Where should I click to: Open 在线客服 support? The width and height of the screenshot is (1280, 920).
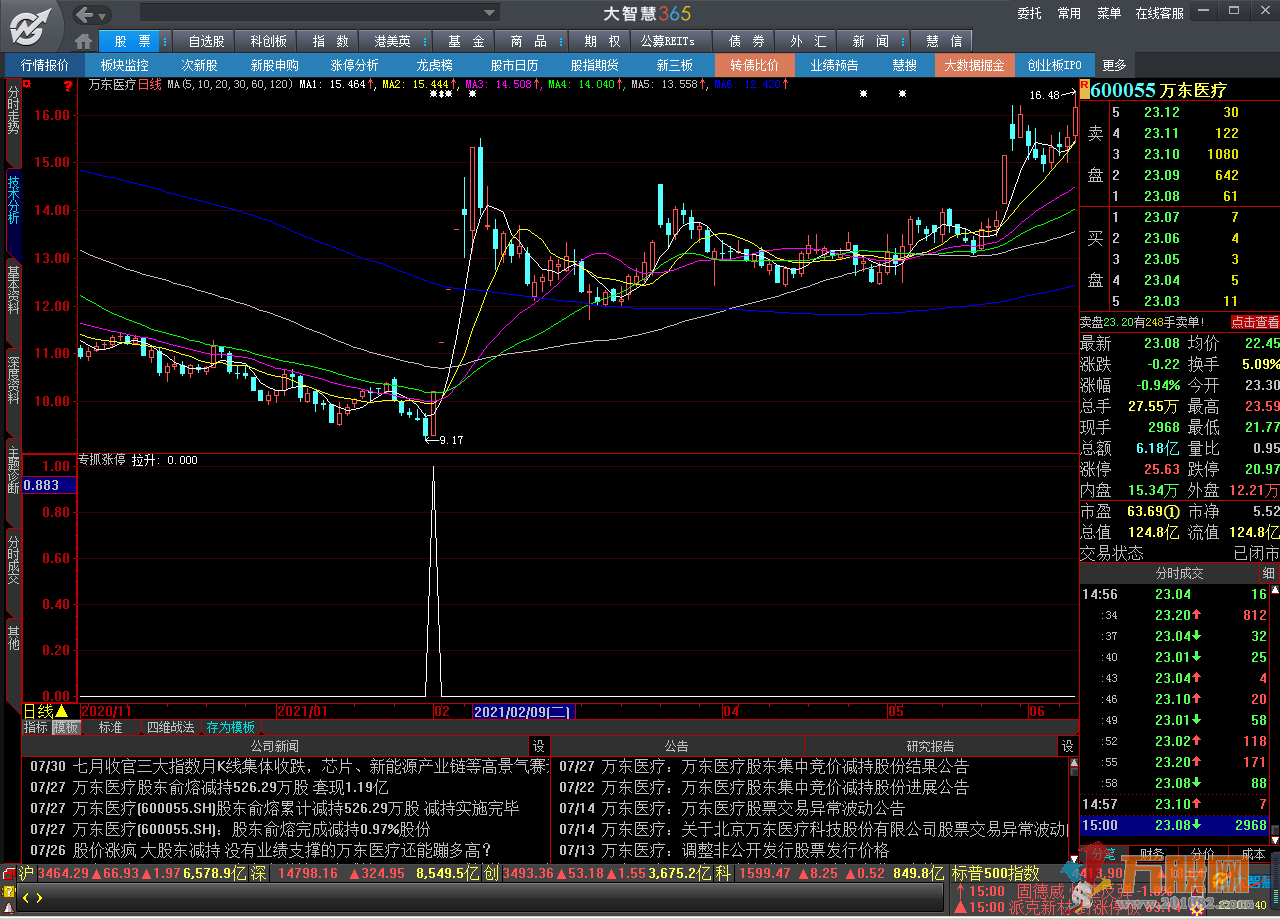click(1159, 13)
